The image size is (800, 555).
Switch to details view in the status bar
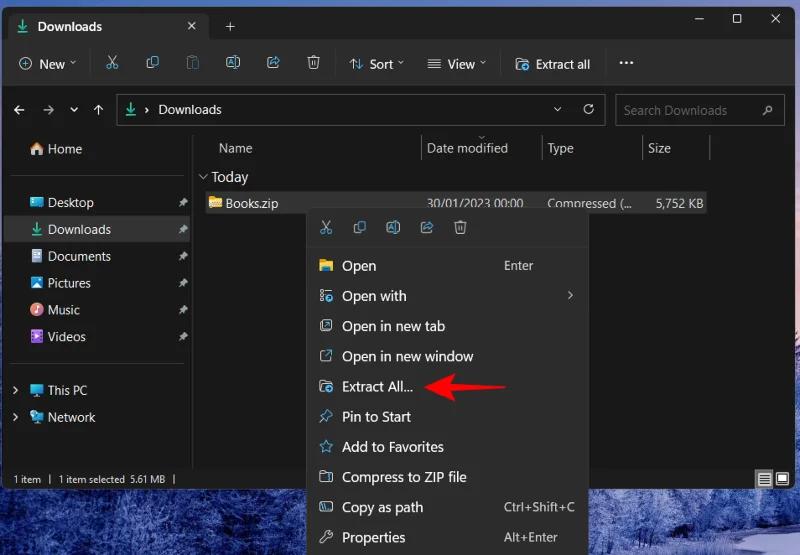765,479
